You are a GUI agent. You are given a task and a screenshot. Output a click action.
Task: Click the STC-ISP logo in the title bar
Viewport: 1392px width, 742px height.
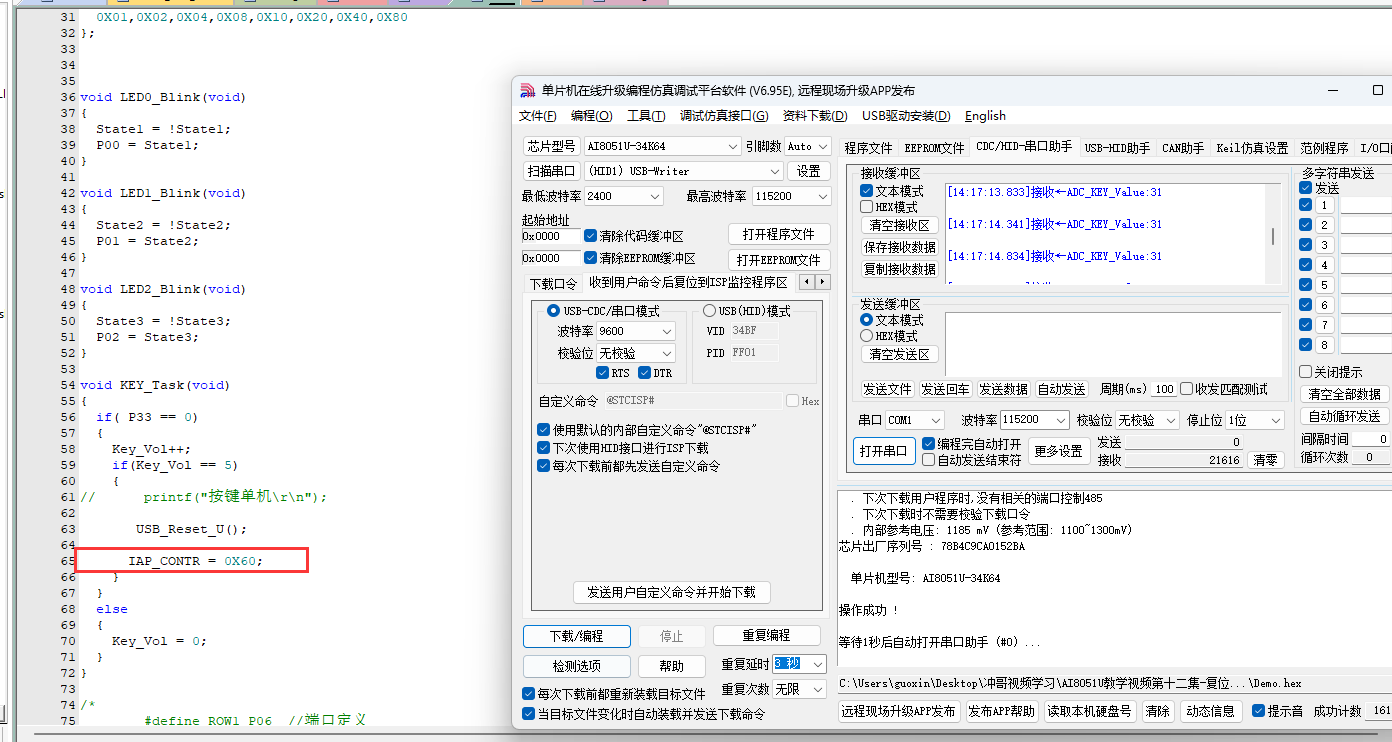click(527, 90)
